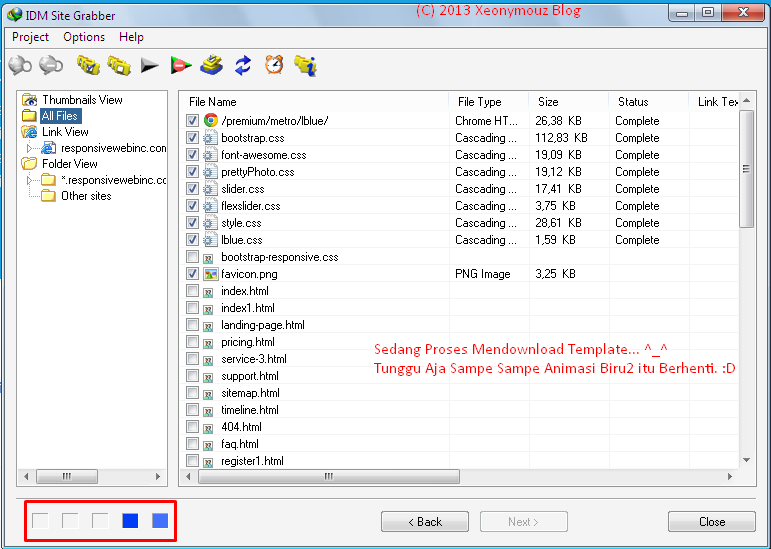
Task: Open the scheduler alarm clock icon
Action: [x=274, y=64]
